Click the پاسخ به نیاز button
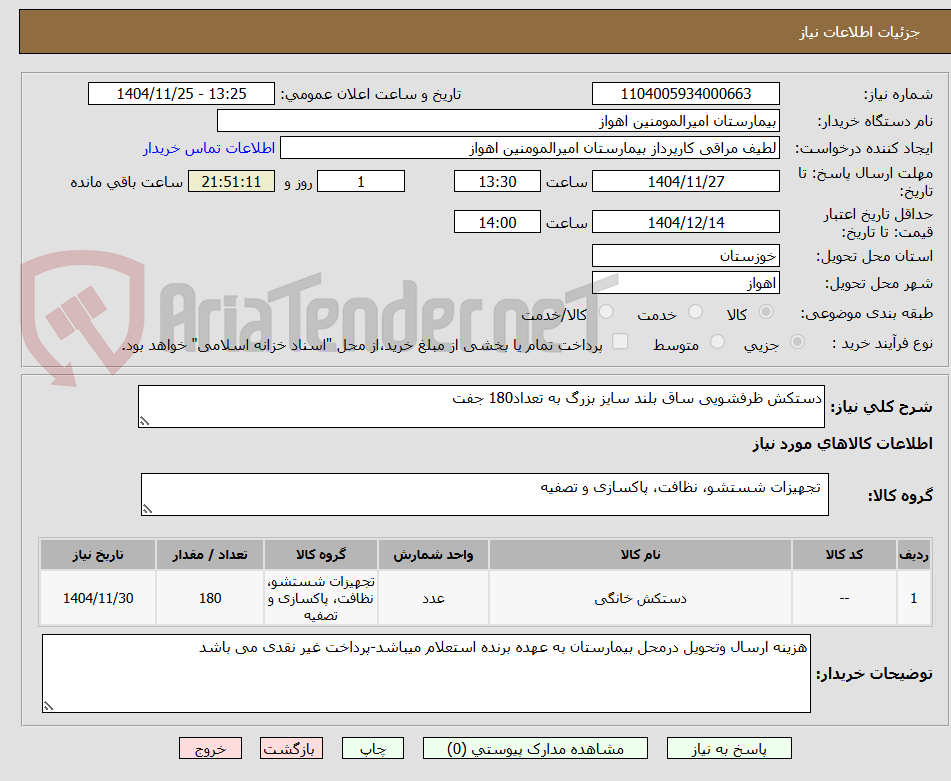This screenshot has height=781, width=951. [729, 748]
